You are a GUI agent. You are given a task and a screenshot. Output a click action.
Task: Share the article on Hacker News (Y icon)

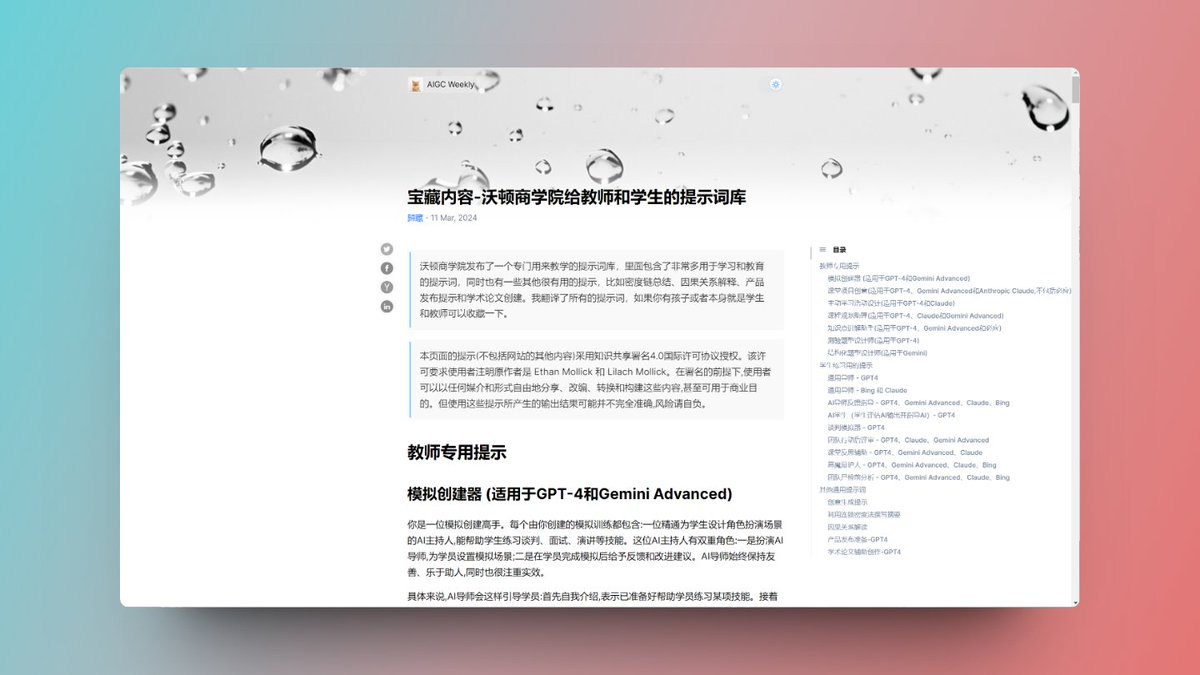(x=387, y=287)
